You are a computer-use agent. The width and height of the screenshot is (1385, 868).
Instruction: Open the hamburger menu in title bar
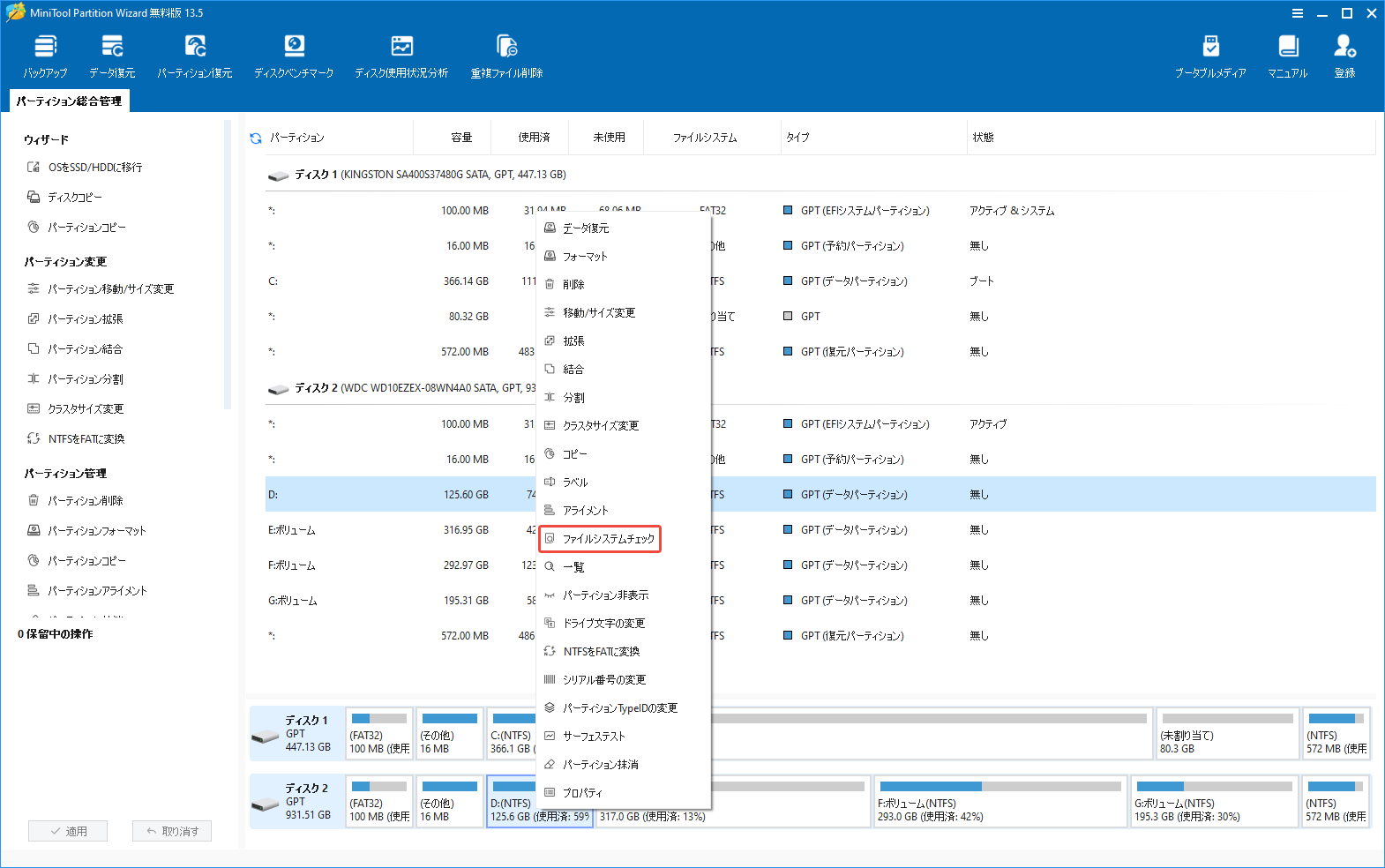[x=1298, y=13]
